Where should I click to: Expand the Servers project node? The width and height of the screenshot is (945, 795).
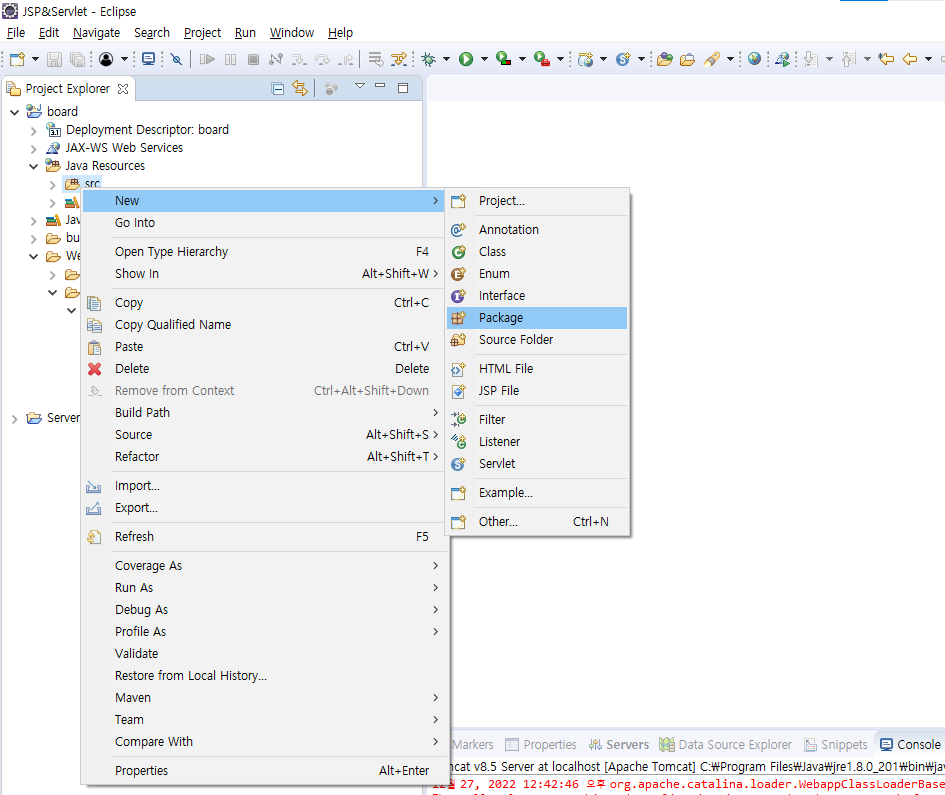click(x=14, y=418)
